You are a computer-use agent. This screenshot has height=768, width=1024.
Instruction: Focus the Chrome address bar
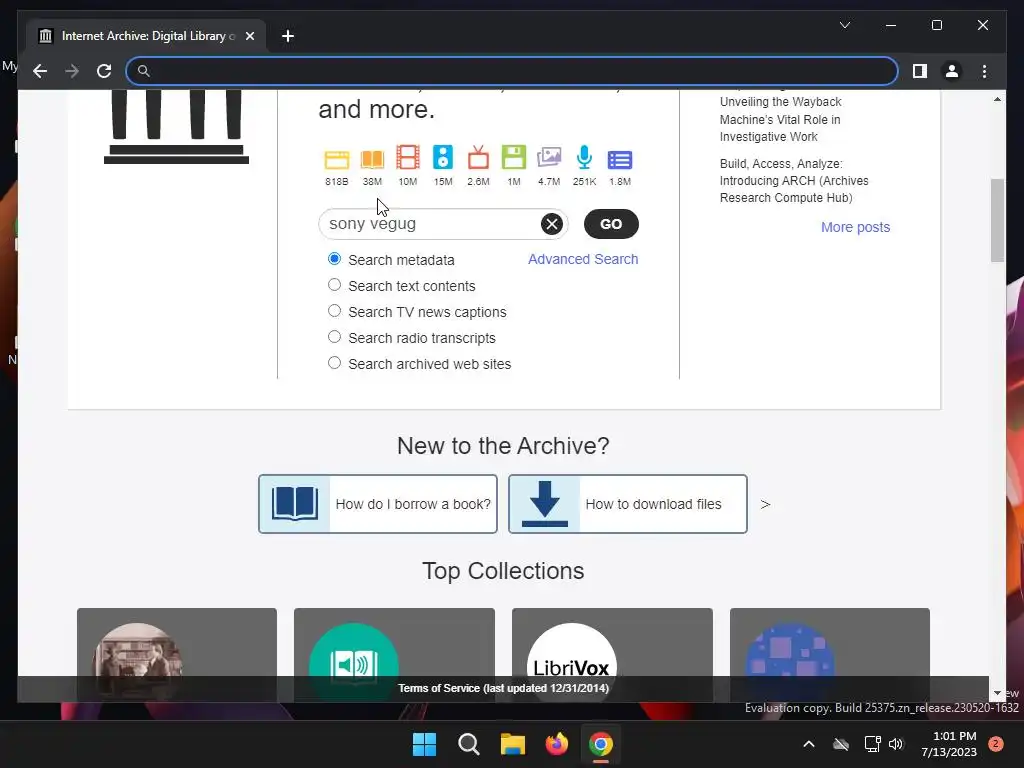tap(513, 71)
